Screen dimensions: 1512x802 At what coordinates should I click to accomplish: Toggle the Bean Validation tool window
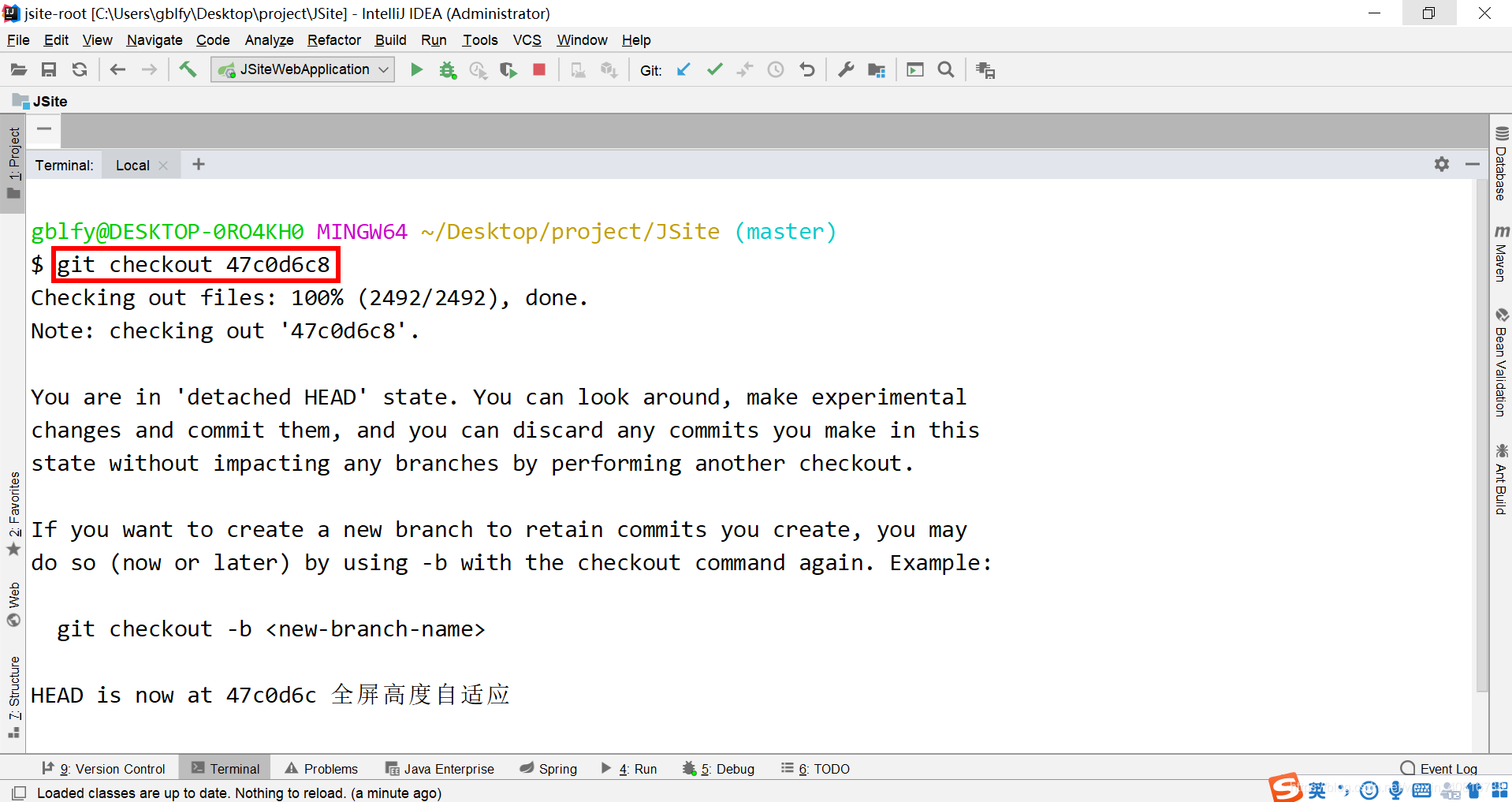click(1501, 363)
